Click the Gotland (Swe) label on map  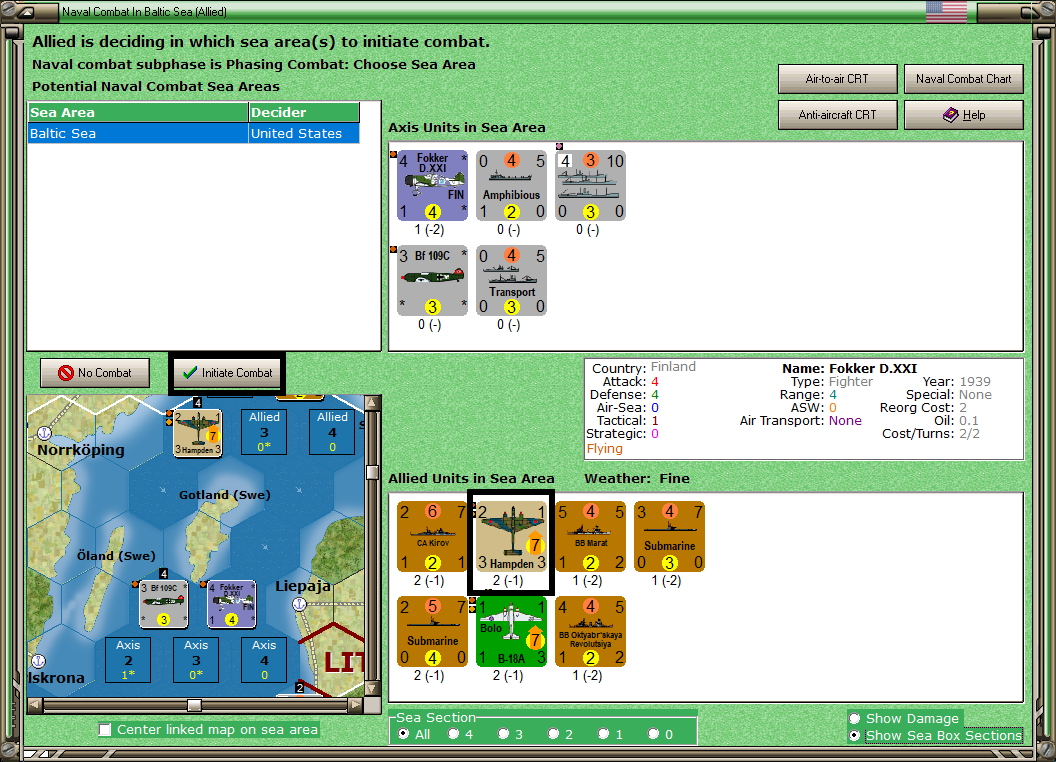(x=224, y=495)
